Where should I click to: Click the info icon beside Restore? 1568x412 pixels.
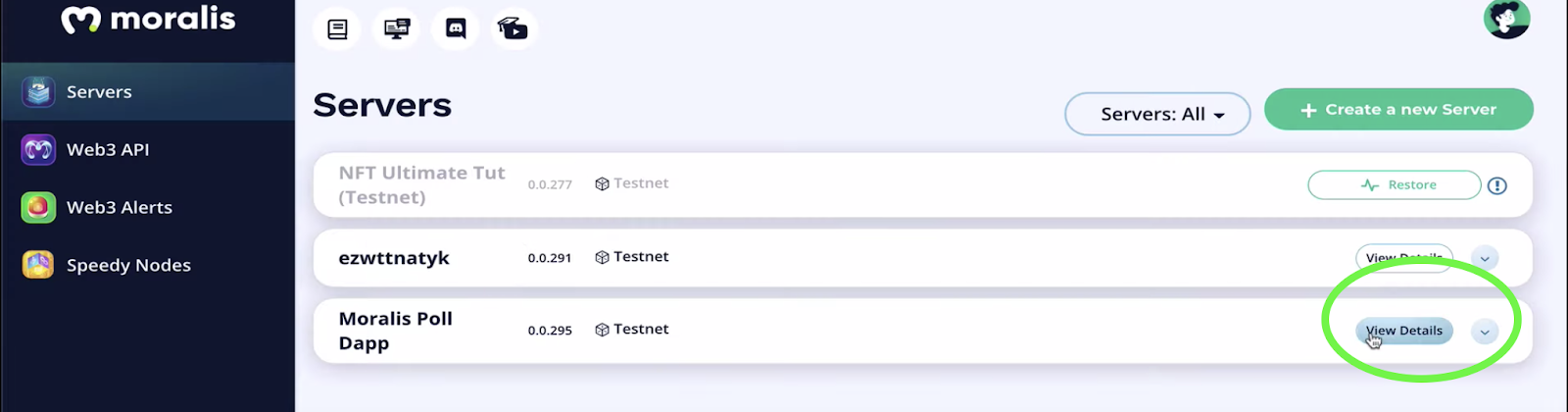[x=1496, y=185]
